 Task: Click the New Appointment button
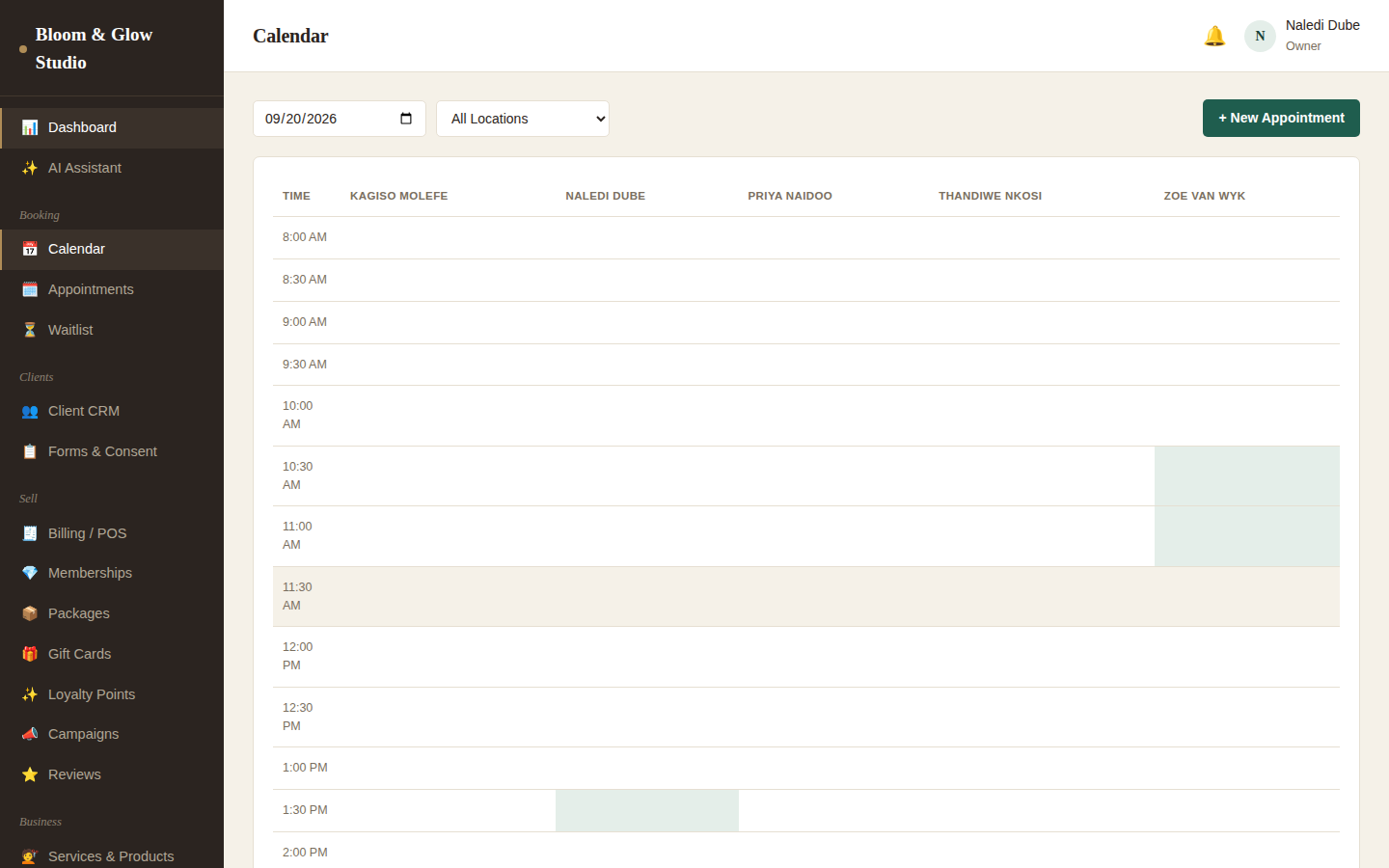click(1281, 118)
